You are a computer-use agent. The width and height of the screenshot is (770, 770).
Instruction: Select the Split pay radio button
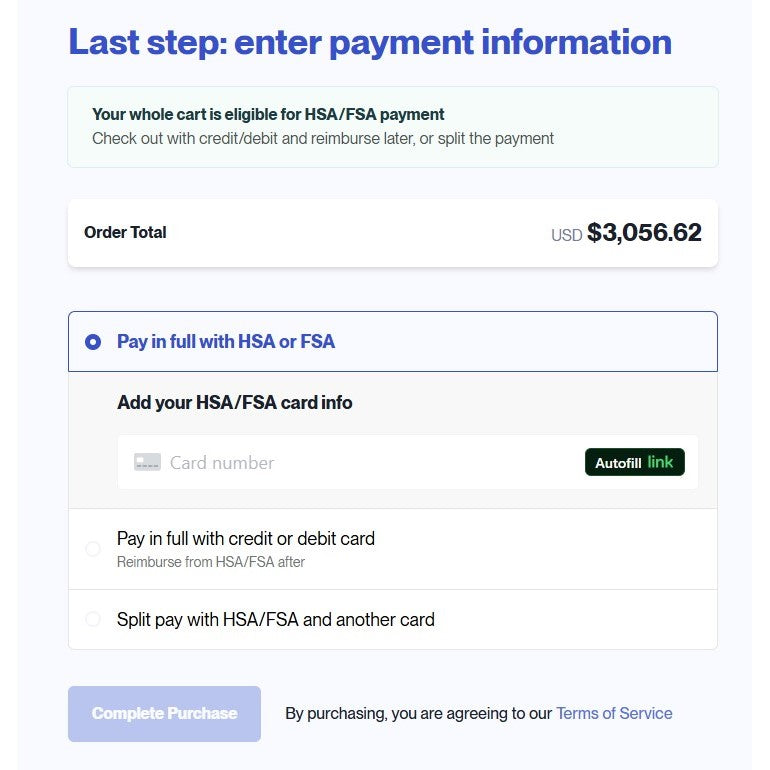(93, 620)
